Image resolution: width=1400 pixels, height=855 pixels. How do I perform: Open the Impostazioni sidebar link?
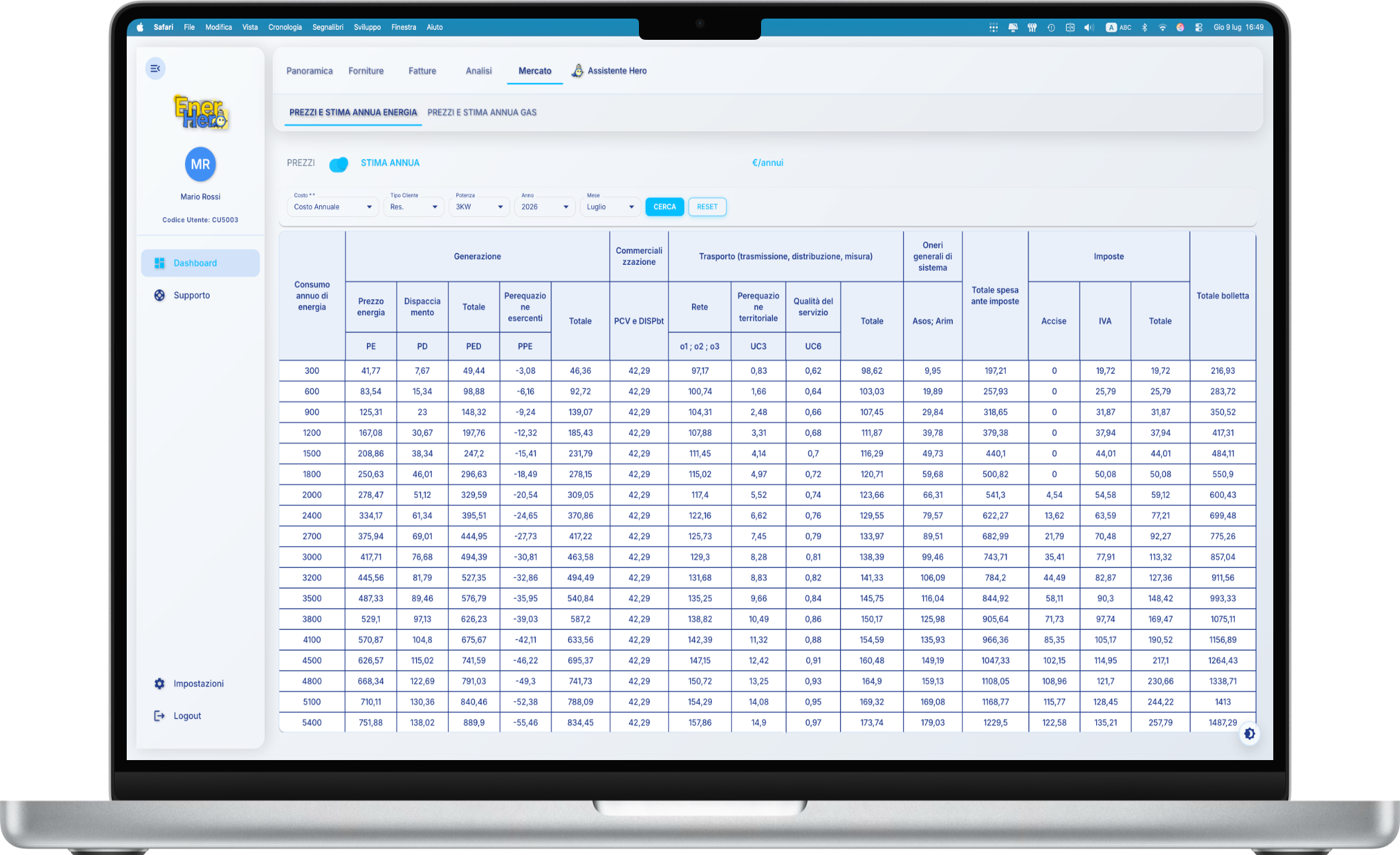pos(200,684)
